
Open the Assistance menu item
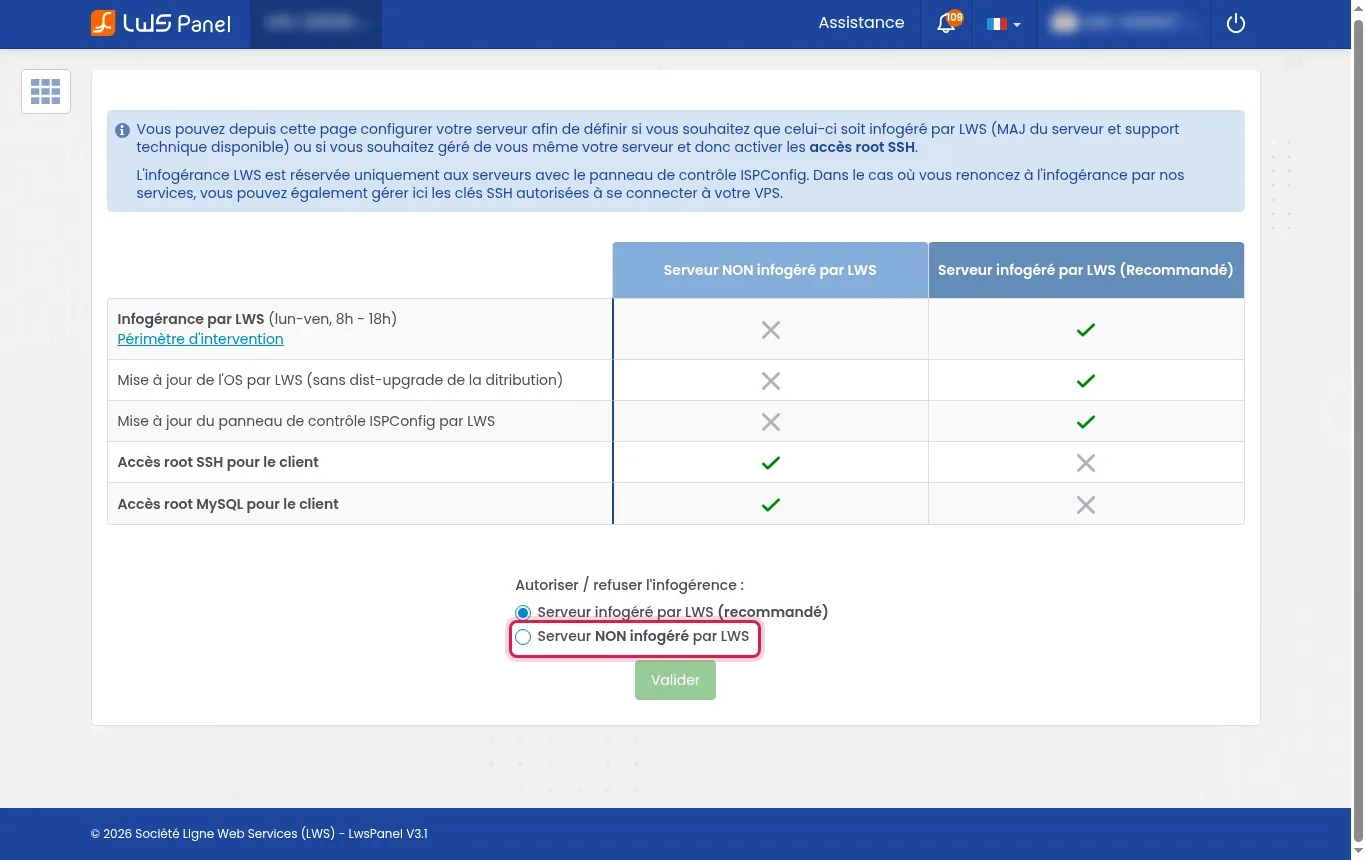coord(861,23)
